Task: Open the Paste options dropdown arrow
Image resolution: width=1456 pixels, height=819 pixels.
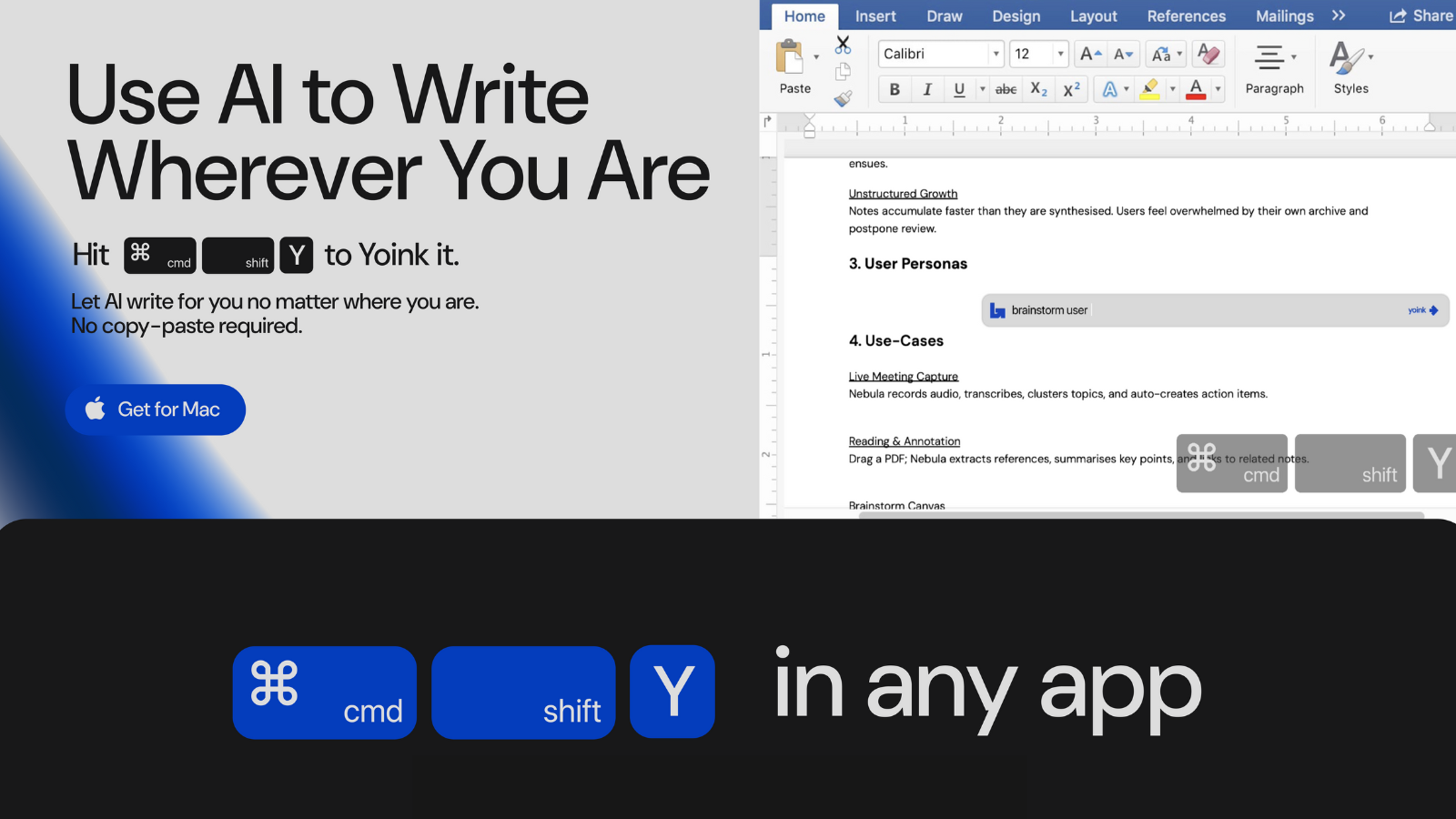Action: 816,56
